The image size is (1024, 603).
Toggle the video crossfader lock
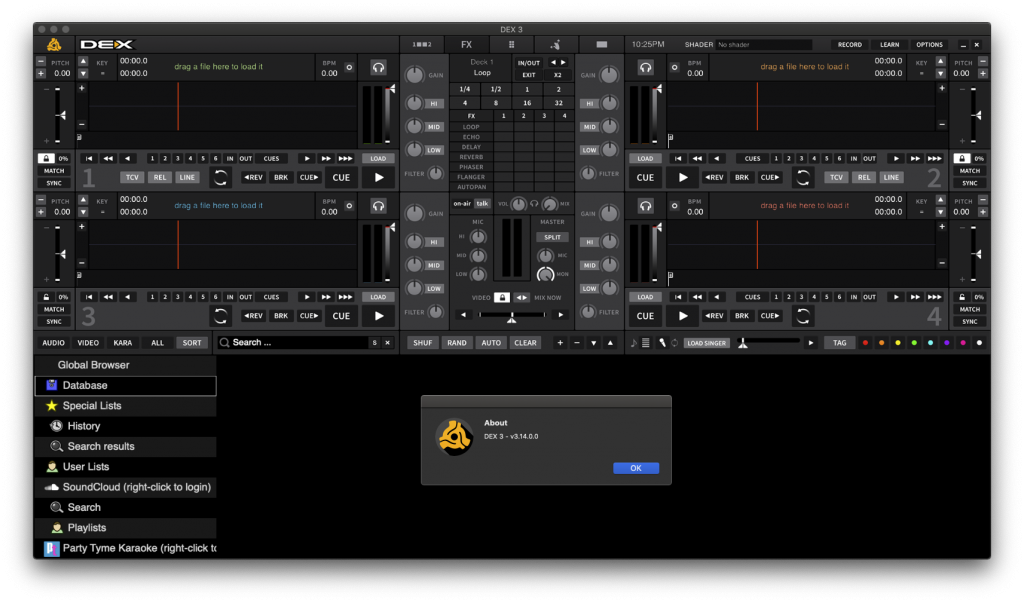pos(501,297)
